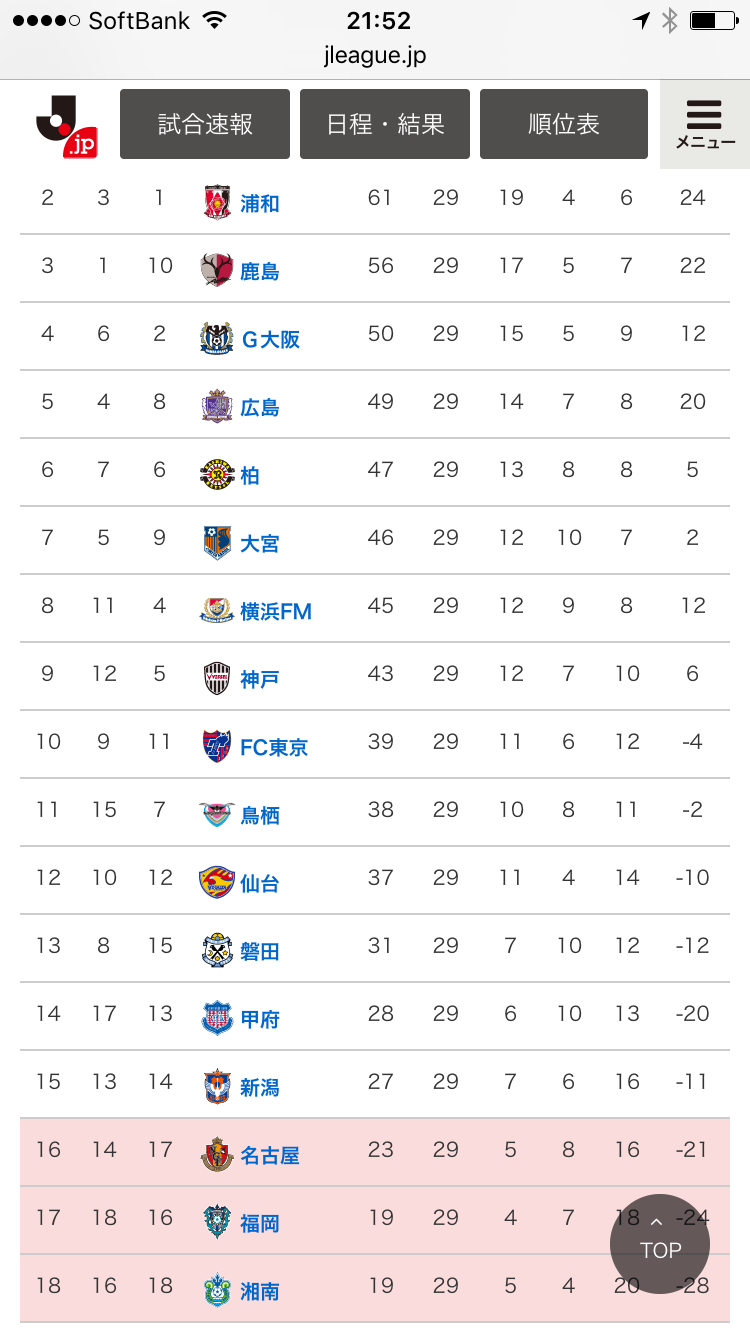Click the G大阪 team emblem

click(217, 338)
